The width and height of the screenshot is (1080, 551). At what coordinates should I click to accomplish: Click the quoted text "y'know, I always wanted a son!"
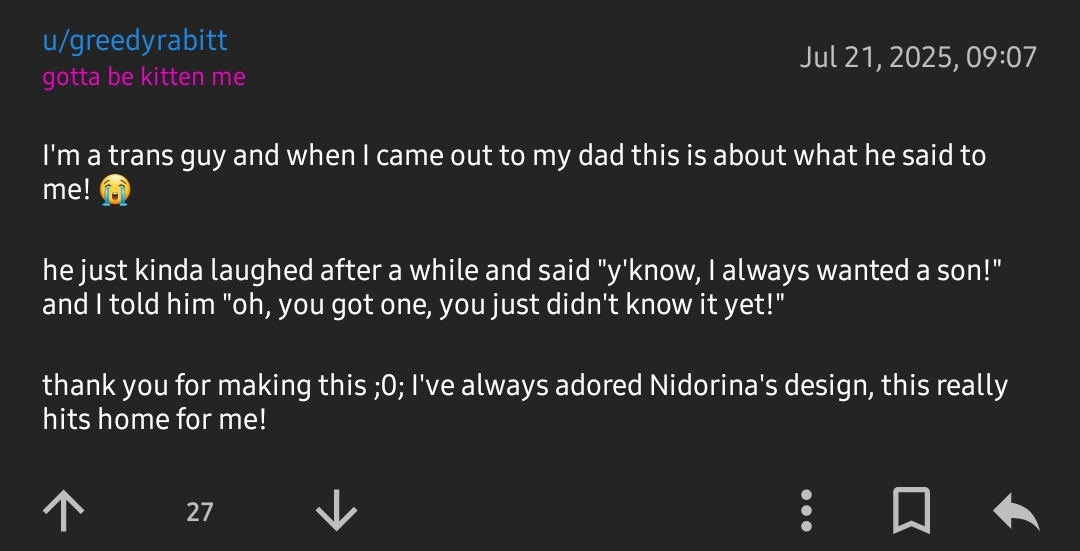pos(800,271)
